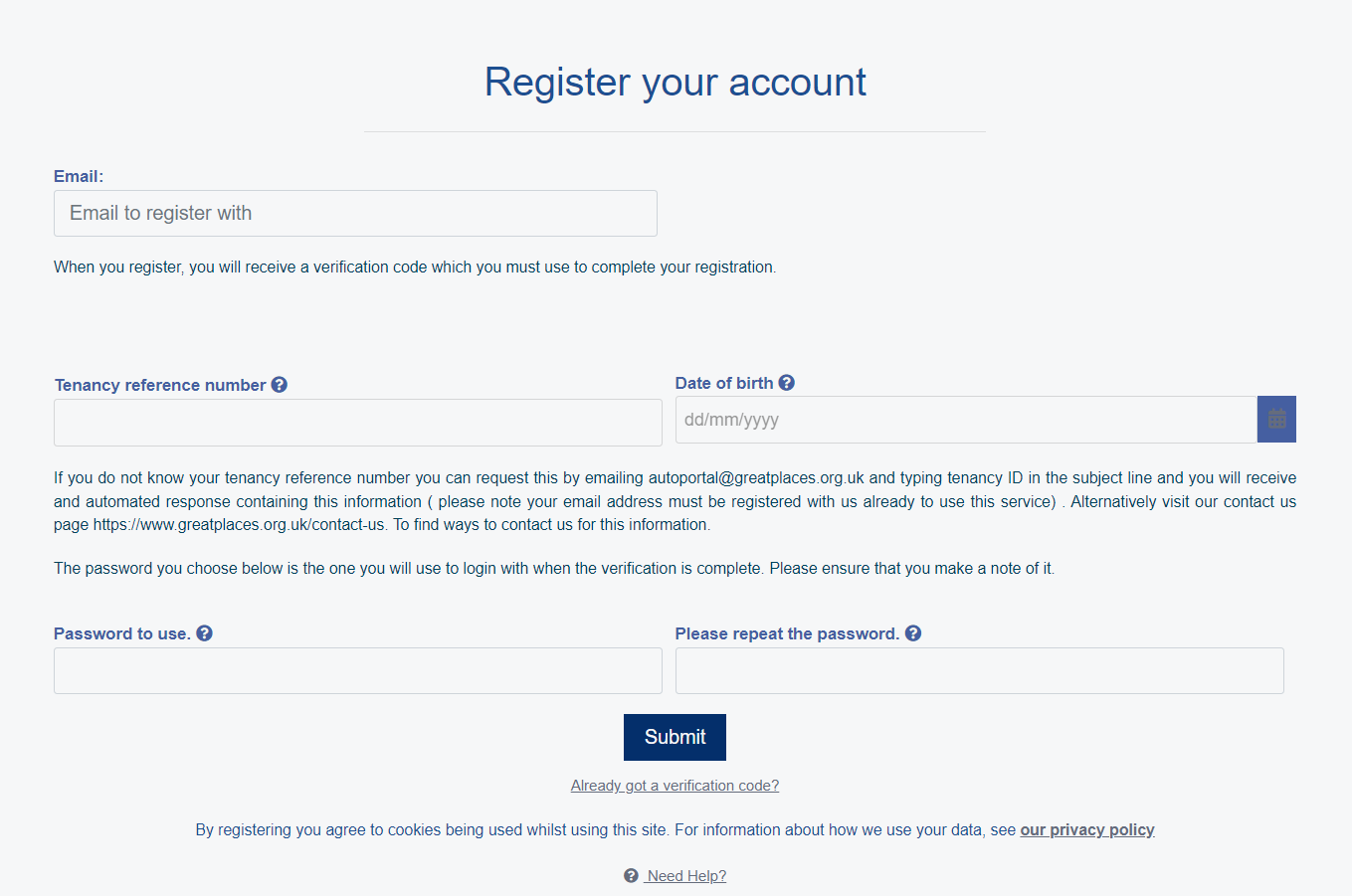The image size is (1352, 896).
Task: Show help for Tenancy reference number
Action: pos(280,385)
